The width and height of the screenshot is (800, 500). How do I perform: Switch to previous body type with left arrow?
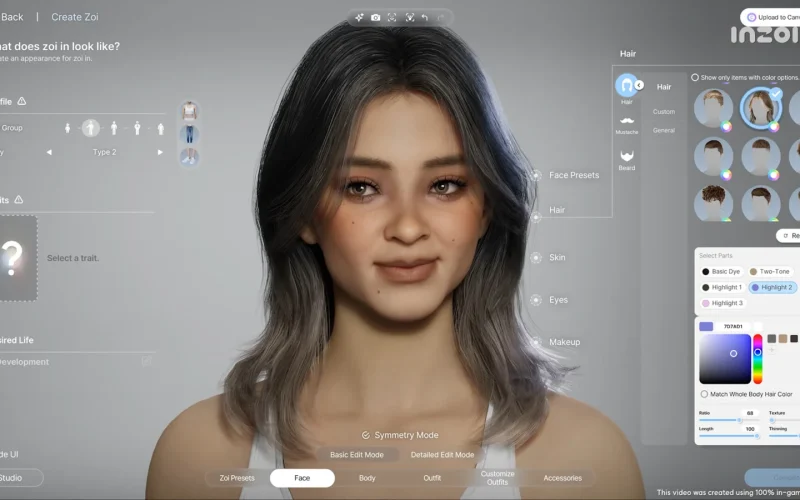tap(49, 152)
